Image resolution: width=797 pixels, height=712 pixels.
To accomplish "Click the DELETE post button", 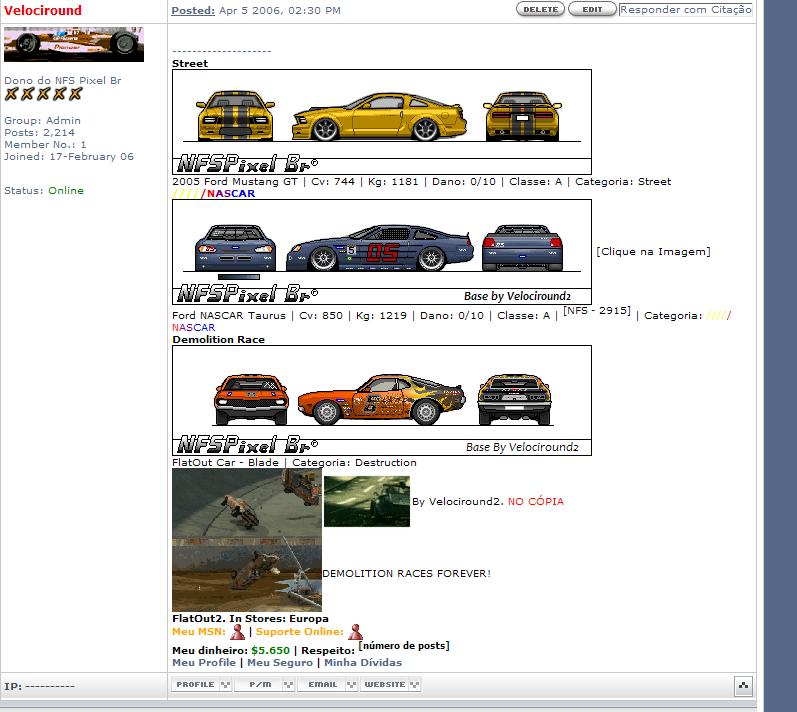I will pos(540,9).
